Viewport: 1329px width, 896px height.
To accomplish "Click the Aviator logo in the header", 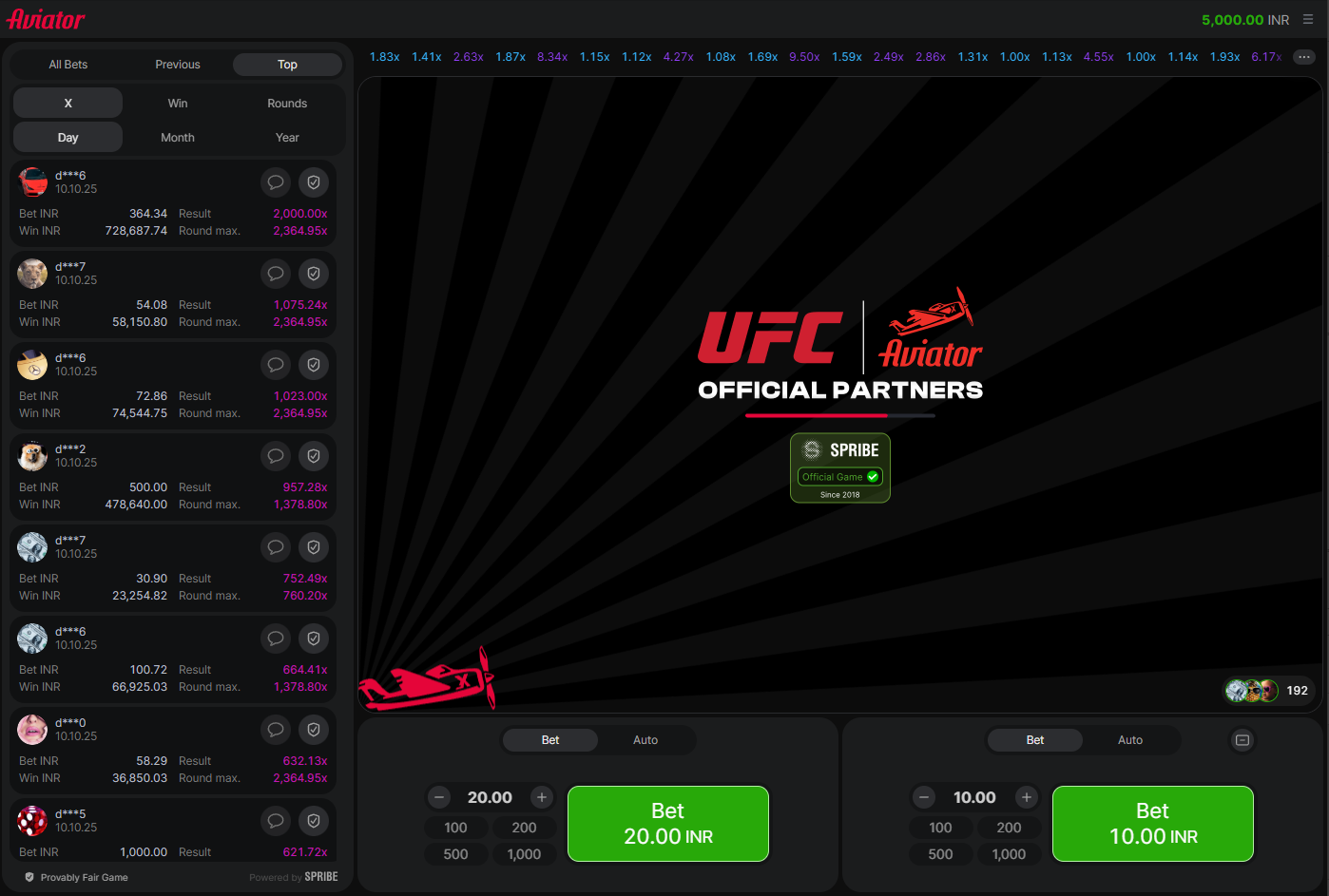I will tap(46, 19).
